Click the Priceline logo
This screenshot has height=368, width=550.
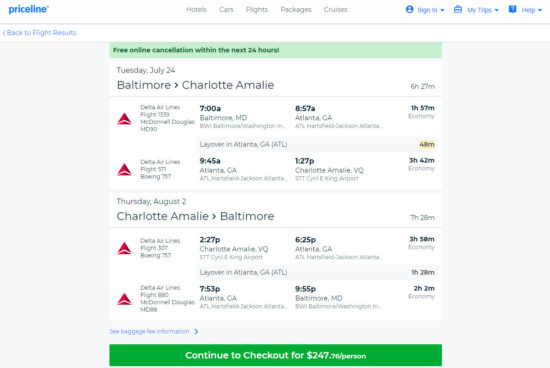28,9
